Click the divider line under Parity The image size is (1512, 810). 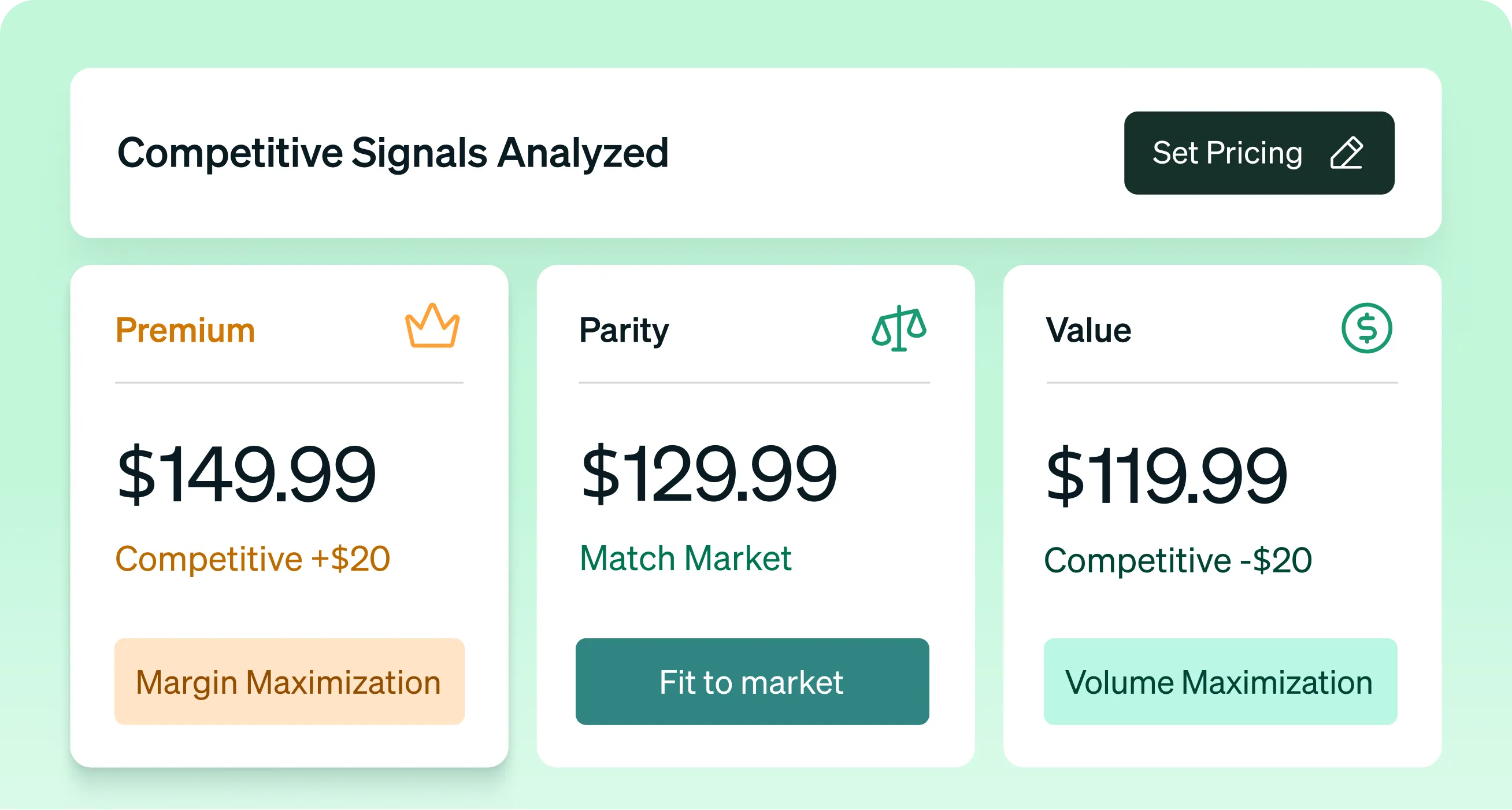(x=754, y=383)
